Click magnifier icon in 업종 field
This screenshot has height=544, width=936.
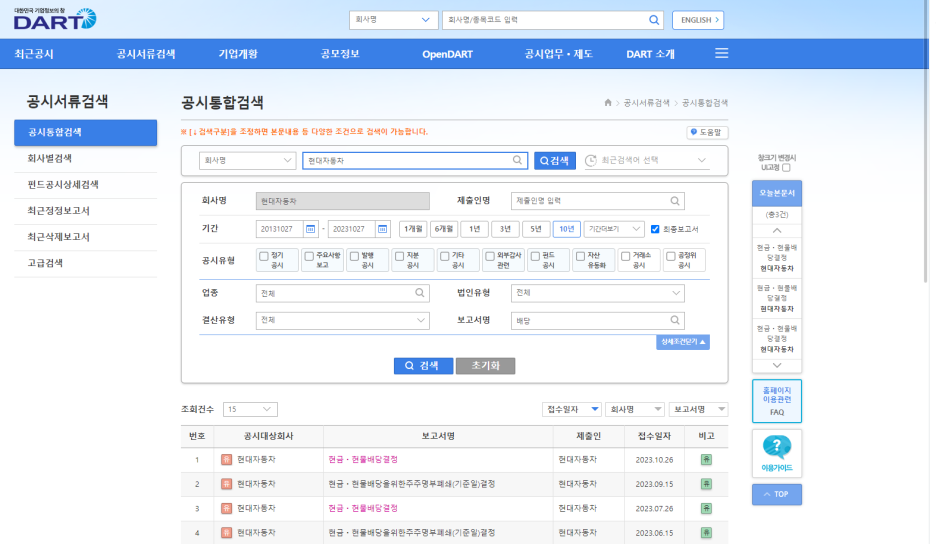coord(420,293)
